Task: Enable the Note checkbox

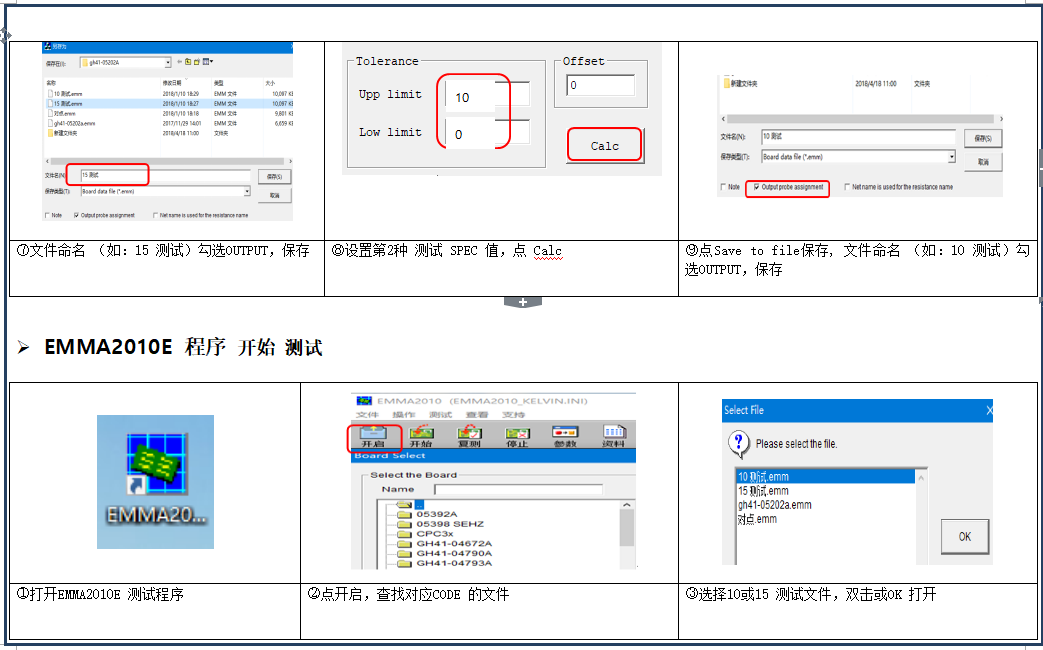Action: click(x=48, y=215)
